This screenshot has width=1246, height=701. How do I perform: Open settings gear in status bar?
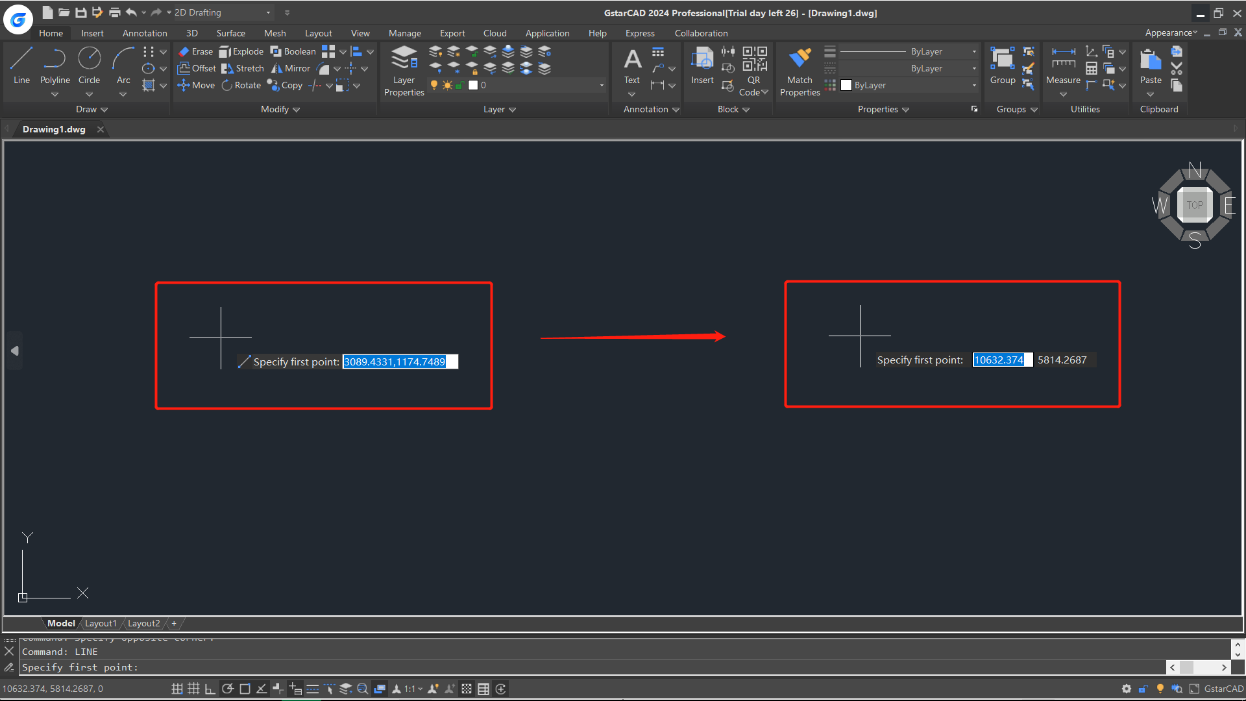coord(1127,689)
